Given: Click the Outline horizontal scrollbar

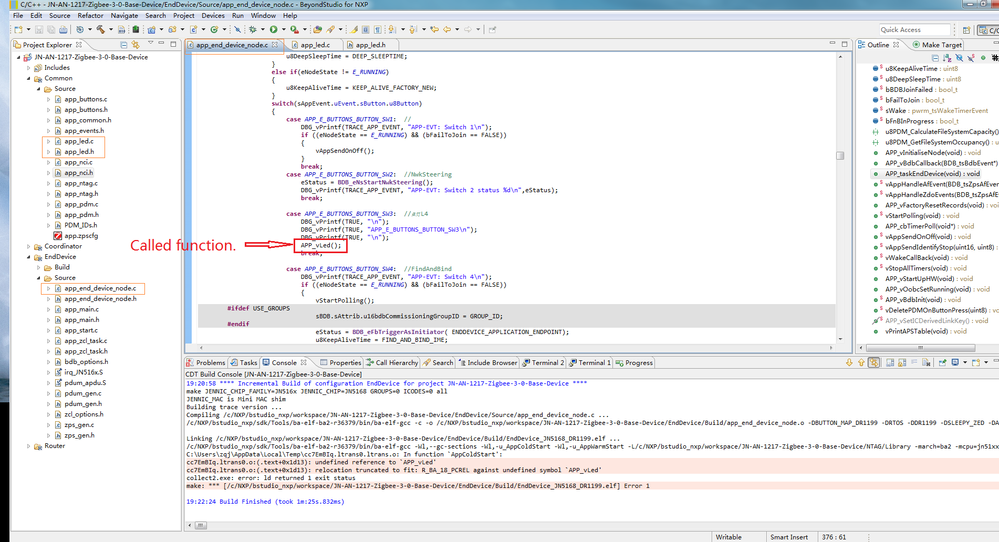Looking at the screenshot, I should tap(920, 348).
